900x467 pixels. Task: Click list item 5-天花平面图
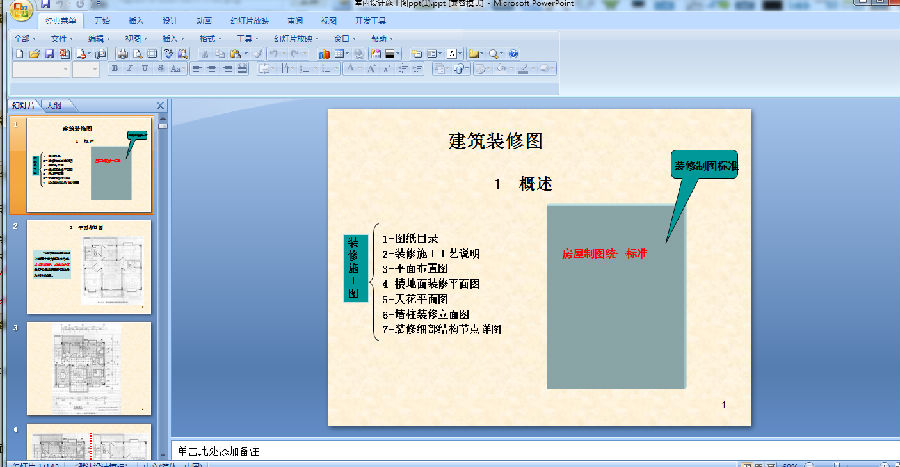coord(415,299)
